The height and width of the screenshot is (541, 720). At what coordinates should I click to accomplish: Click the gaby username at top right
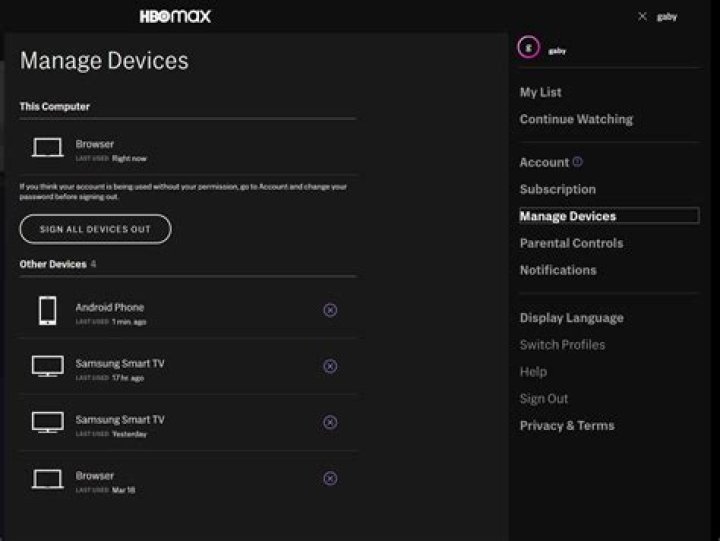pos(667,17)
